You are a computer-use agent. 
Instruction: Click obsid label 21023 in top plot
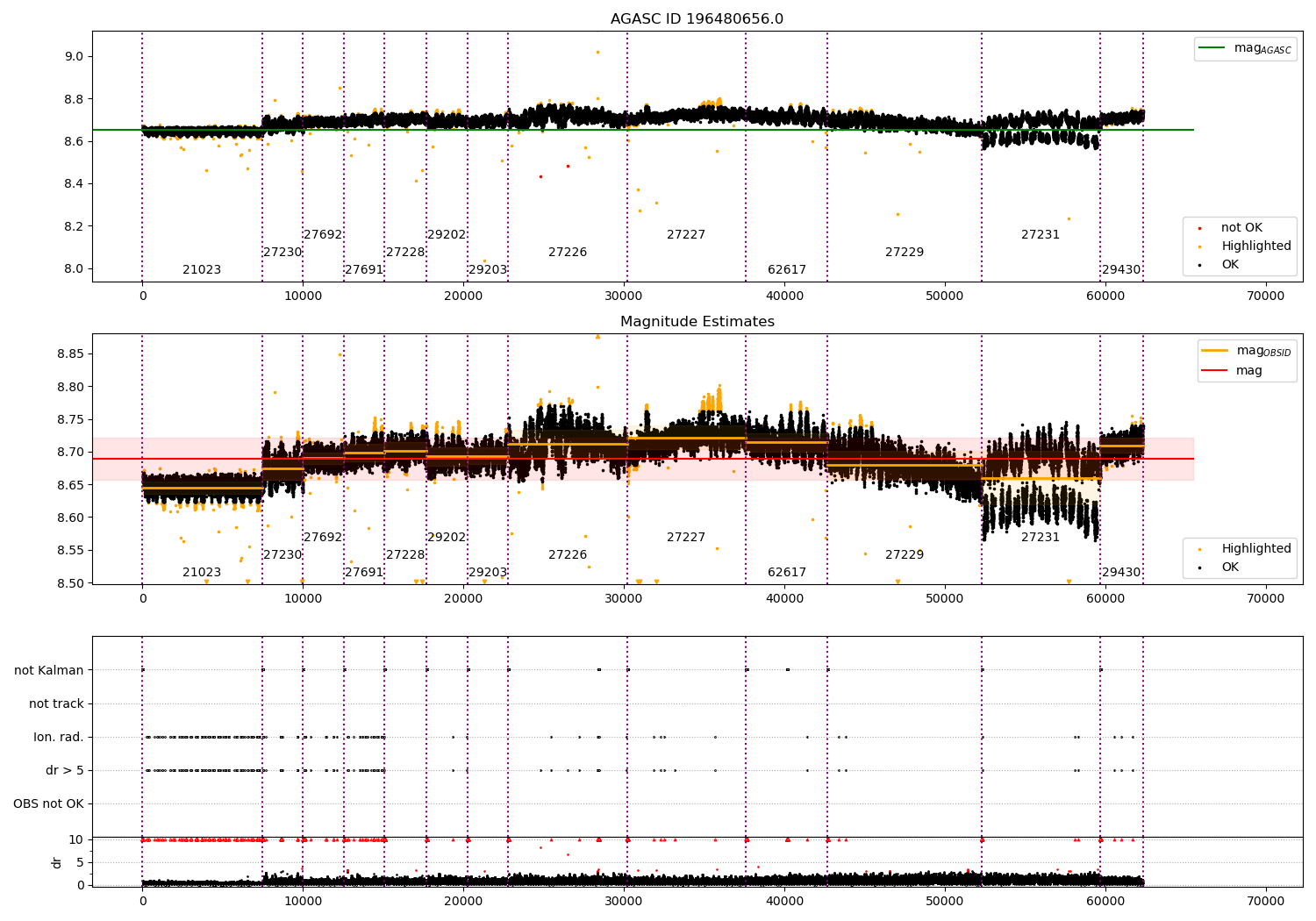coord(202,270)
